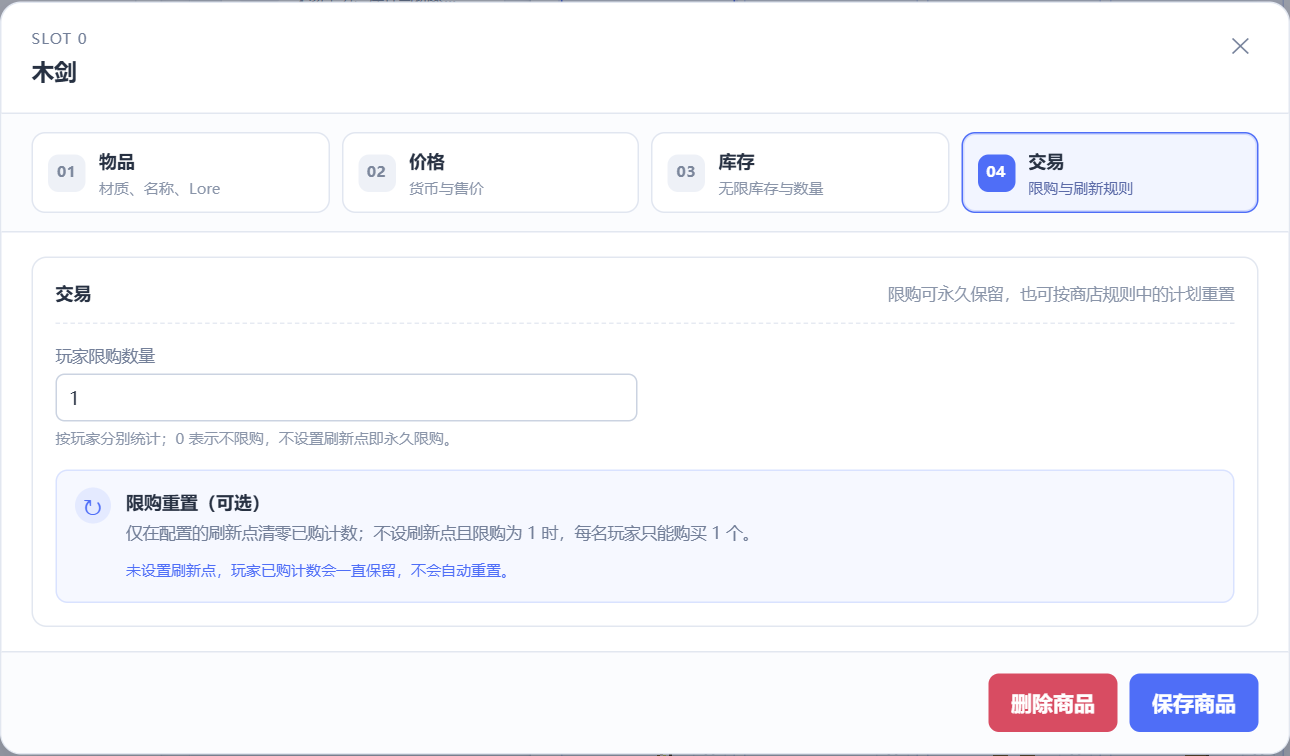Viewport: 1290px width, 756px height.
Task: Click the 按玩家分别统计 hint text
Action: [x=255, y=438]
